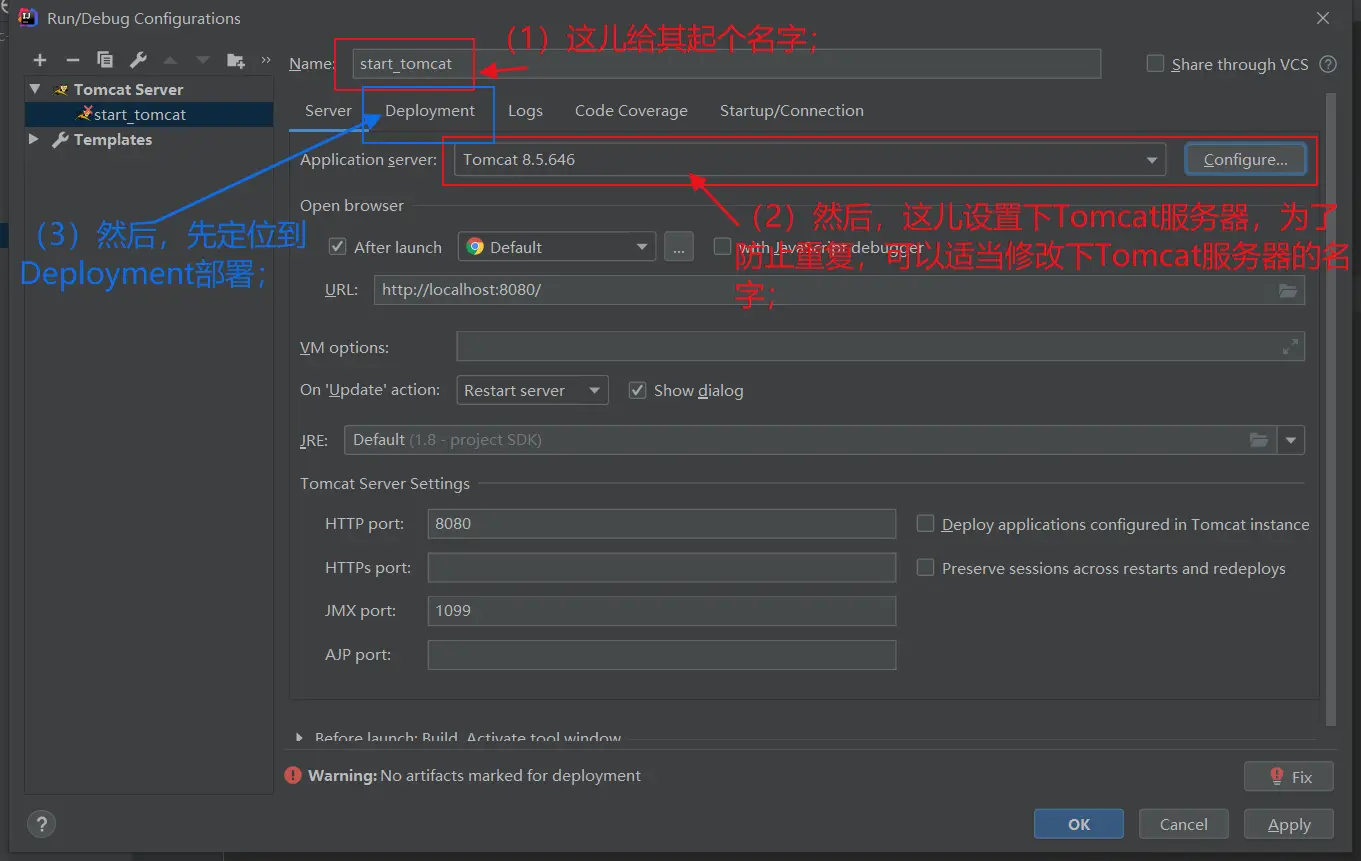Click the Configure... button
The width and height of the screenshot is (1361, 861).
[1245, 160]
